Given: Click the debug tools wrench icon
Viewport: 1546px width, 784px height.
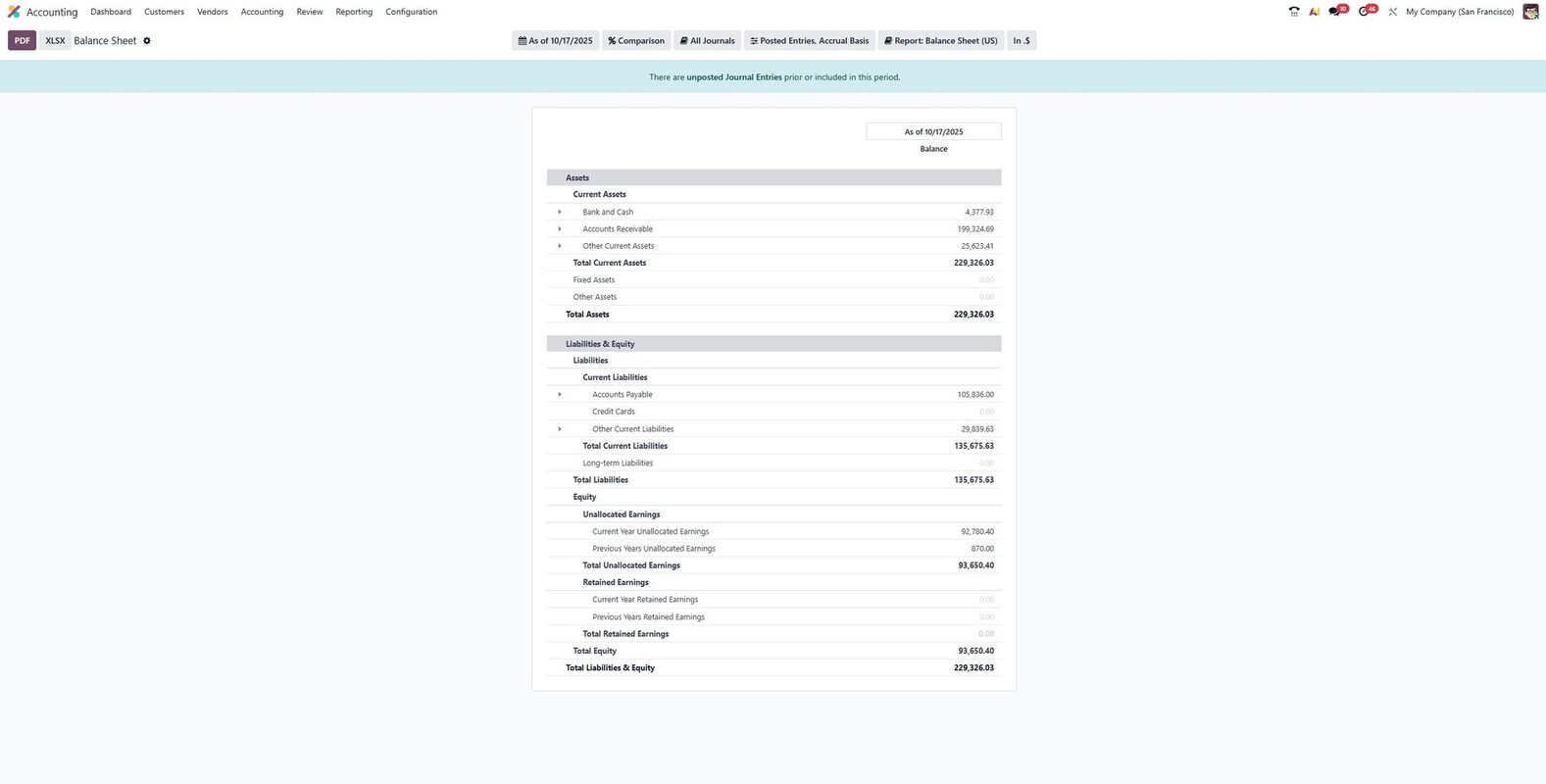Looking at the screenshot, I should tap(1392, 12).
